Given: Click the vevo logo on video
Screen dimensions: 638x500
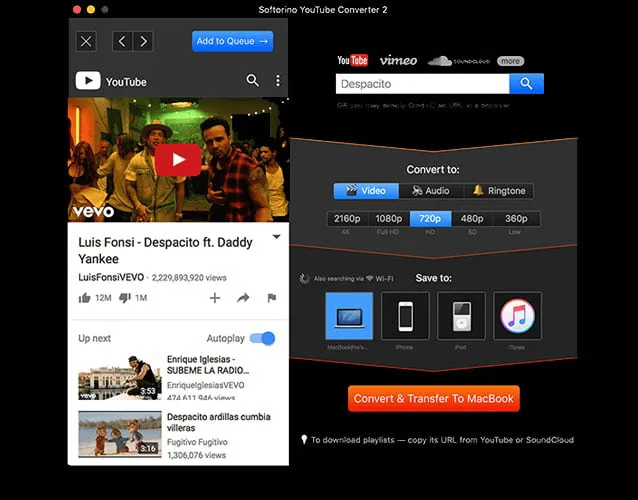Looking at the screenshot, I should [x=94, y=212].
